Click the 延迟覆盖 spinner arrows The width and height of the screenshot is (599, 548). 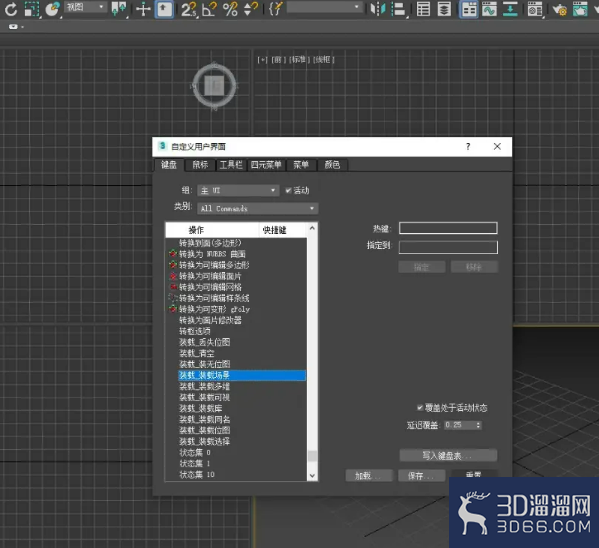pyautogui.click(x=478, y=425)
